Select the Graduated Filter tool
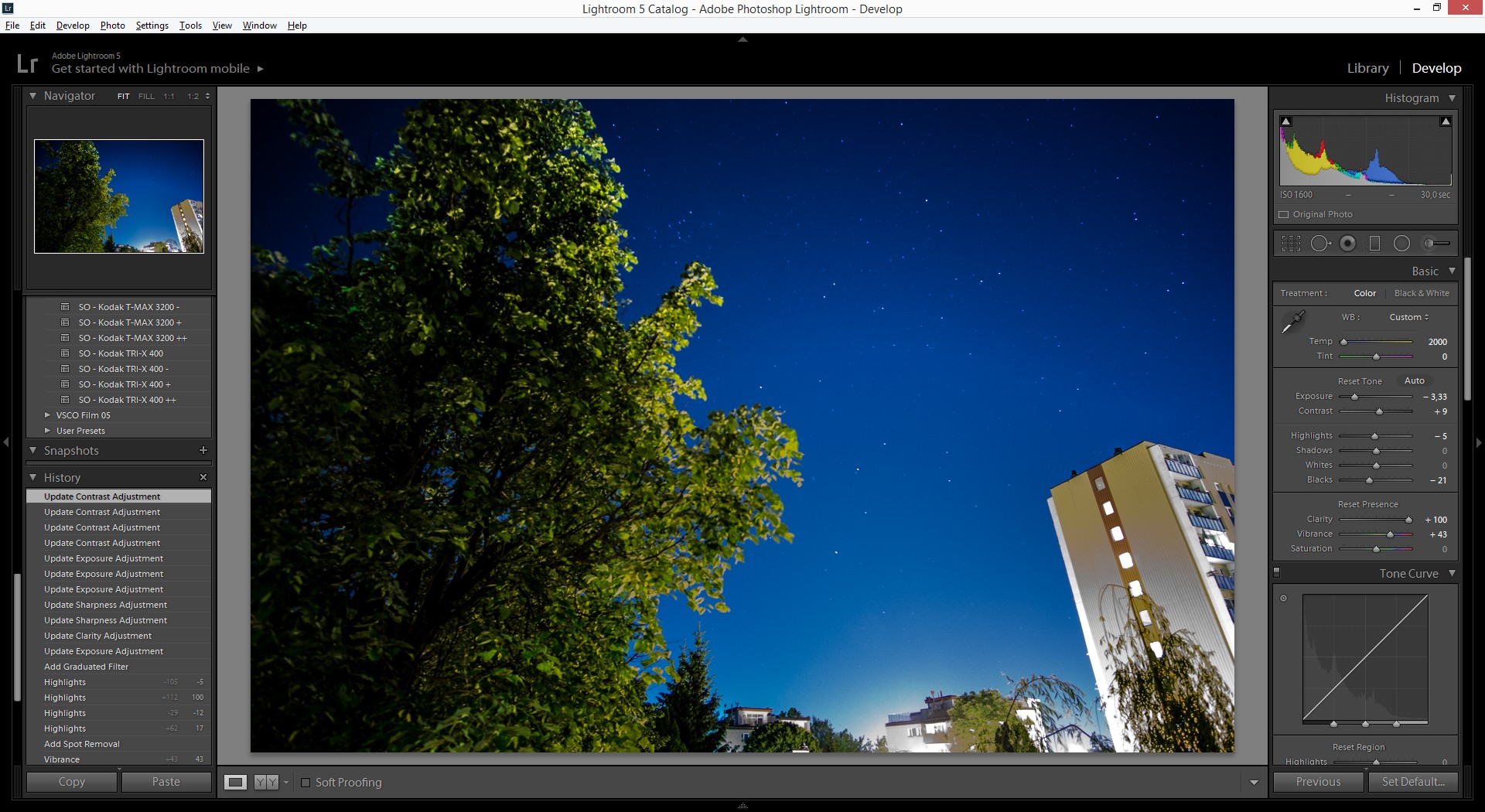Image resolution: width=1485 pixels, height=812 pixels. coord(1374,244)
